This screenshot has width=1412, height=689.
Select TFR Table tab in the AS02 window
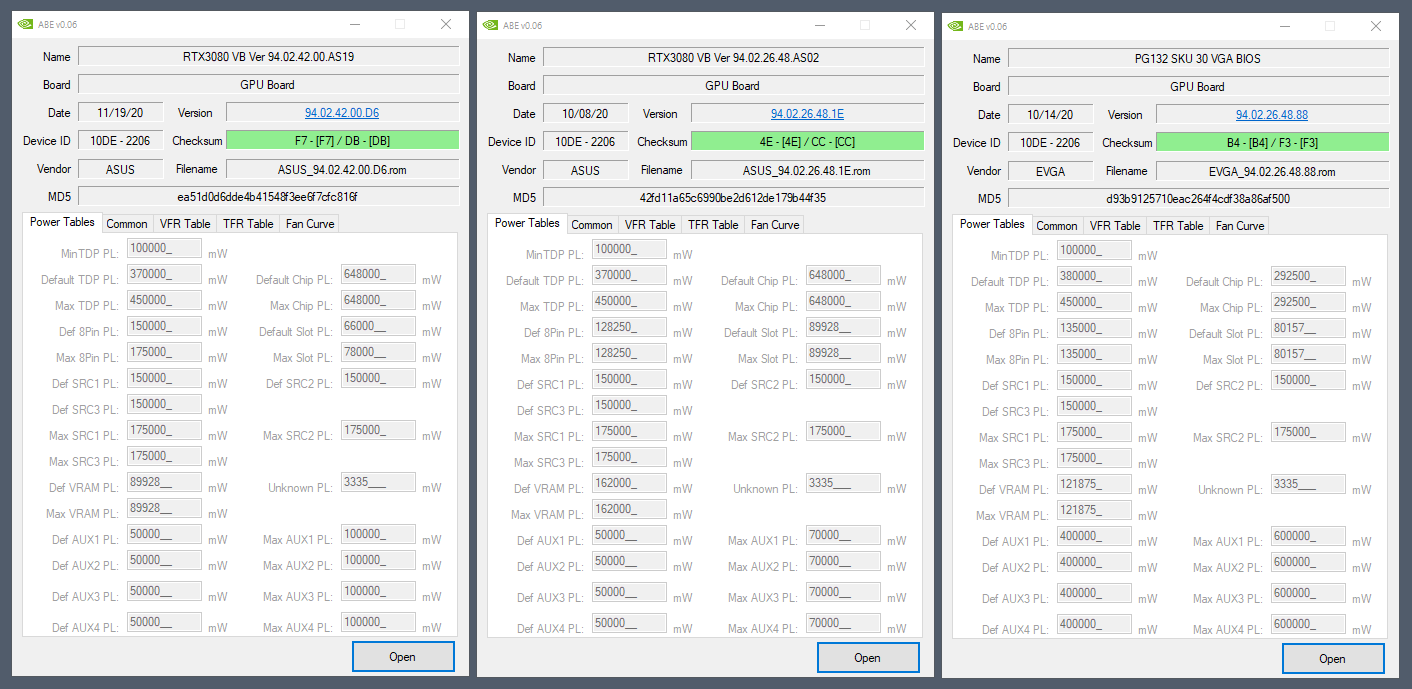713,225
